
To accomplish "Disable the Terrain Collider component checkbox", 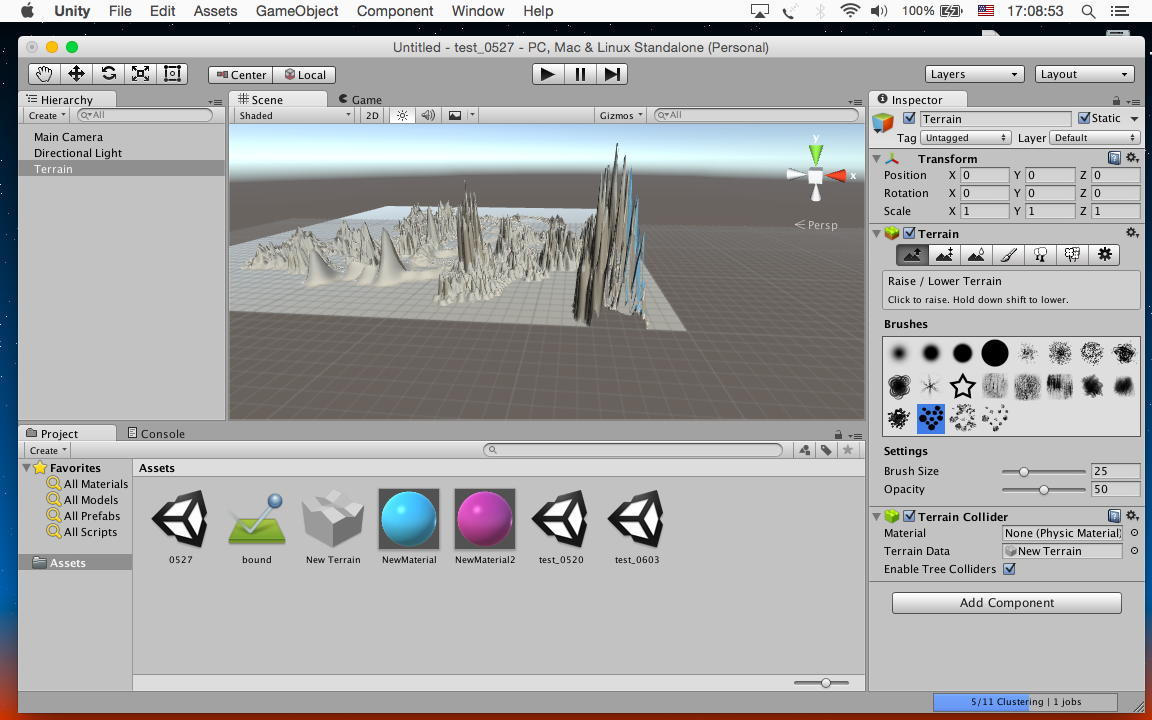I will click(x=909, y=517).
